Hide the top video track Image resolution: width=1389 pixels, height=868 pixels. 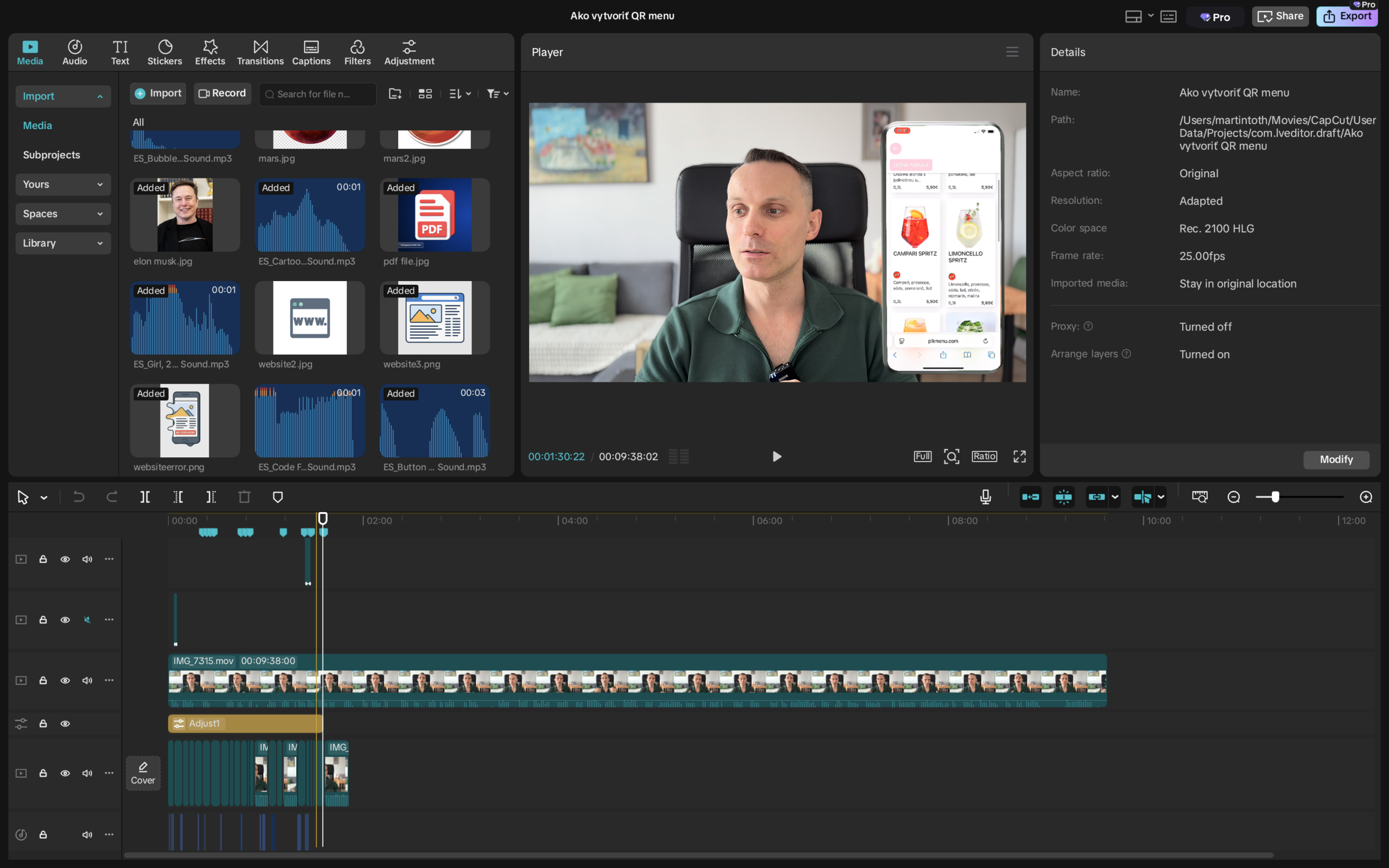click(65, 559)
